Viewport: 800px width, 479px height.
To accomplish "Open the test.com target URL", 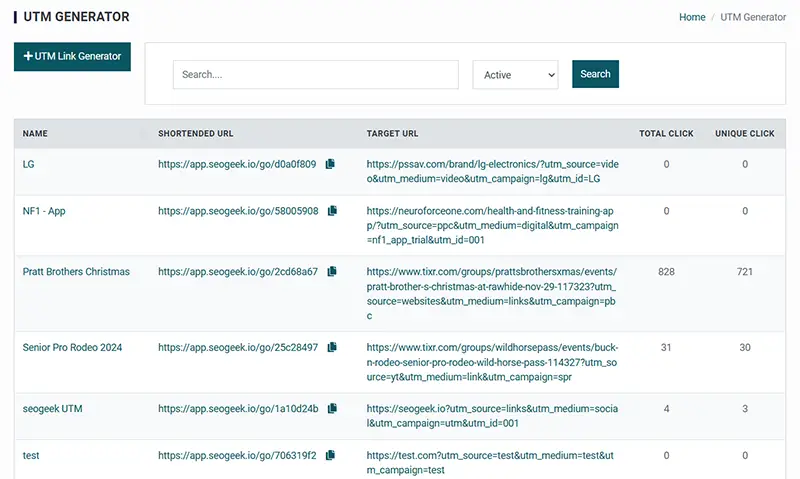I will click(x=490, y=463).
